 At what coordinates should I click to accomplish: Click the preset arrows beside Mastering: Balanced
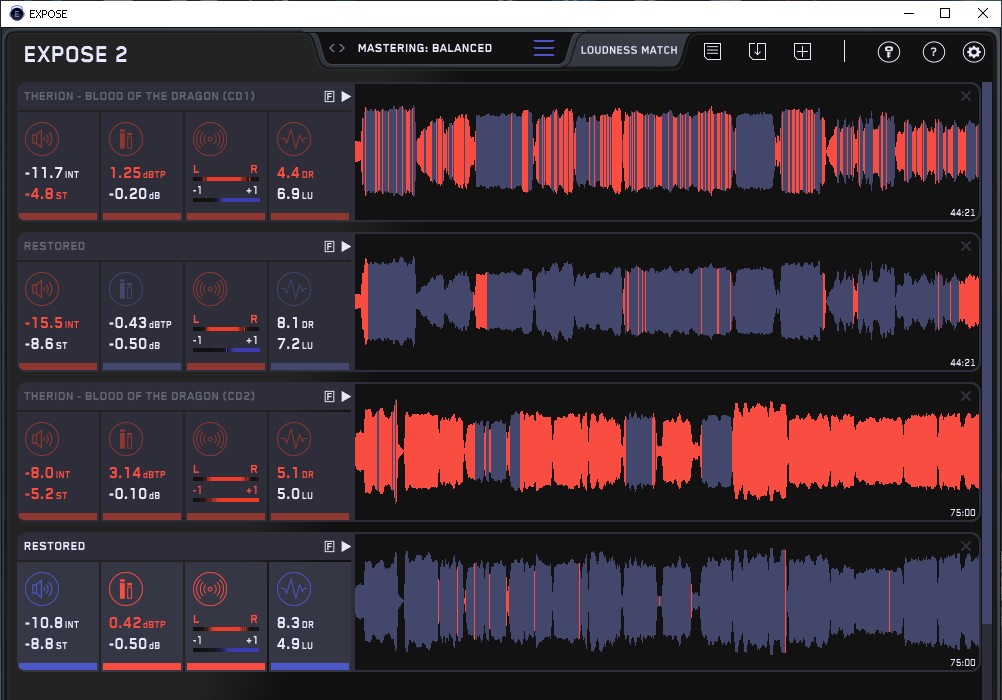pos(337,48)
